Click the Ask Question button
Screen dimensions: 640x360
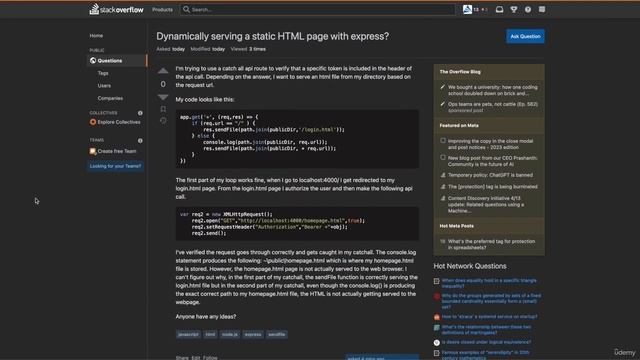(525, 36)
